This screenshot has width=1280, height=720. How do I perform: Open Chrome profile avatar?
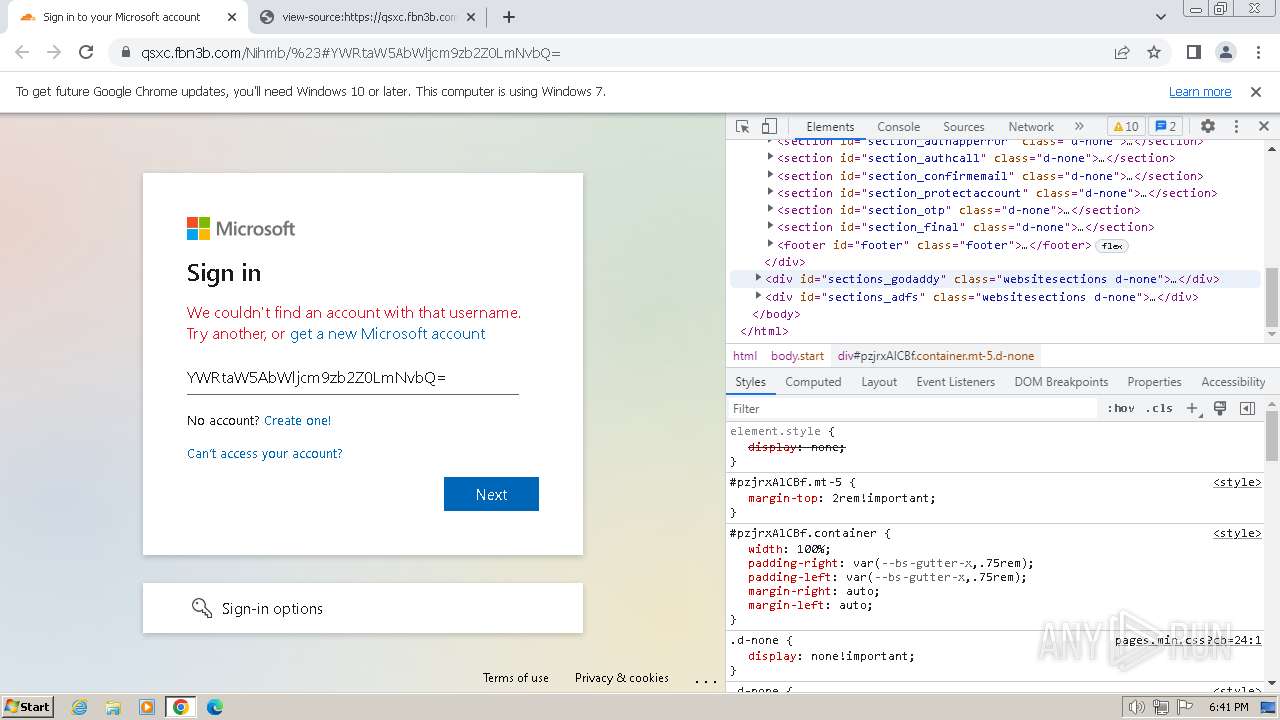tap(1226, 52)
